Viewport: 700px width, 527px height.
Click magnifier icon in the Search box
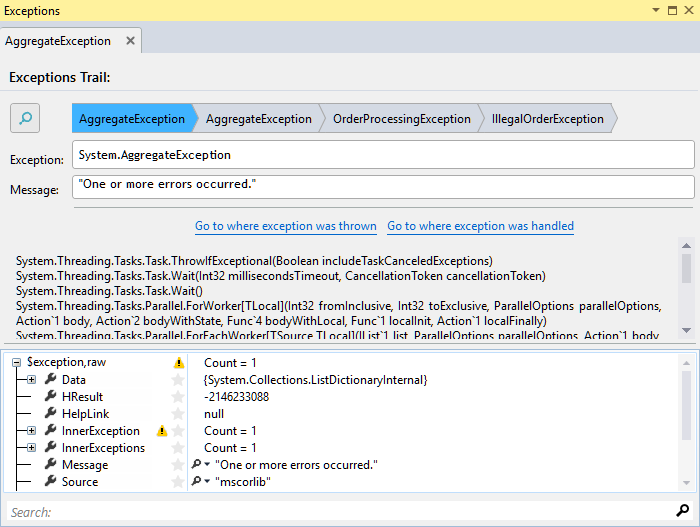pos(683,510)
